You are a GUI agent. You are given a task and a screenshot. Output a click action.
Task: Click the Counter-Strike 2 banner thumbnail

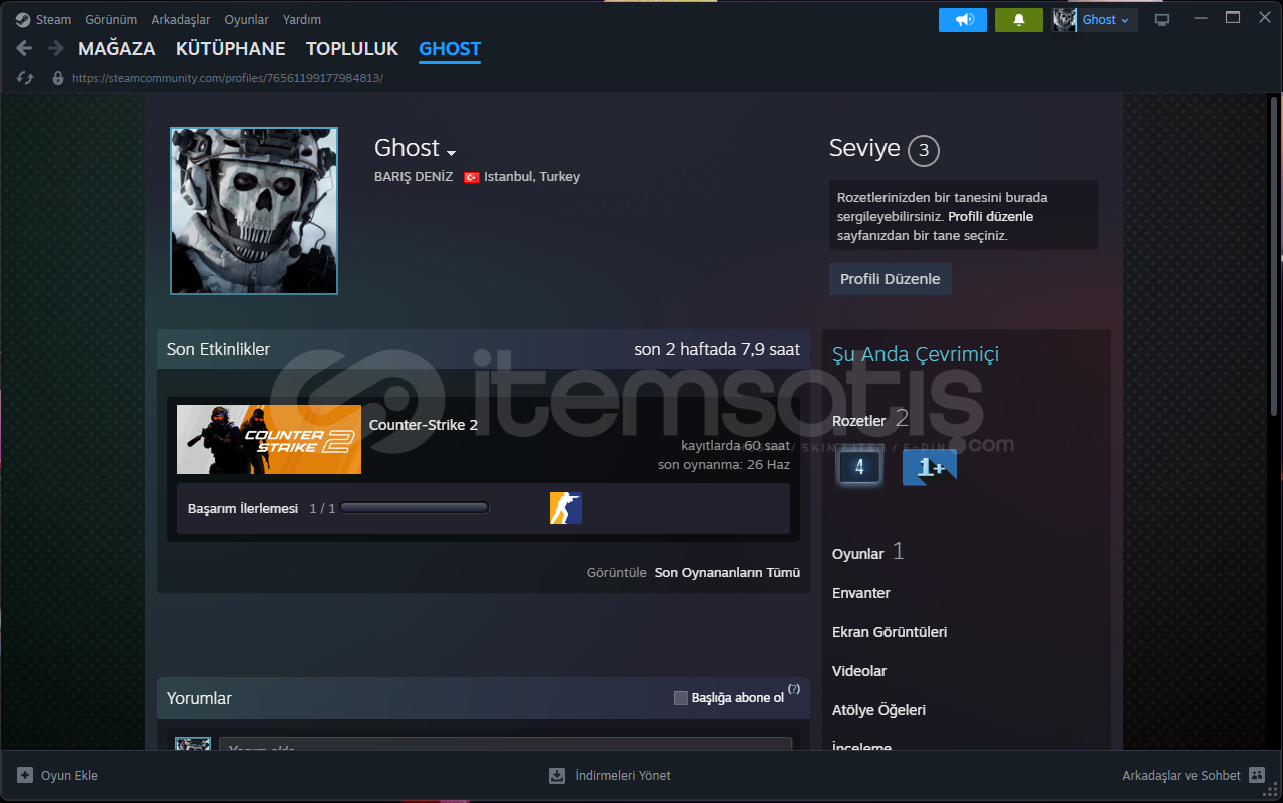tap(269, 439)
